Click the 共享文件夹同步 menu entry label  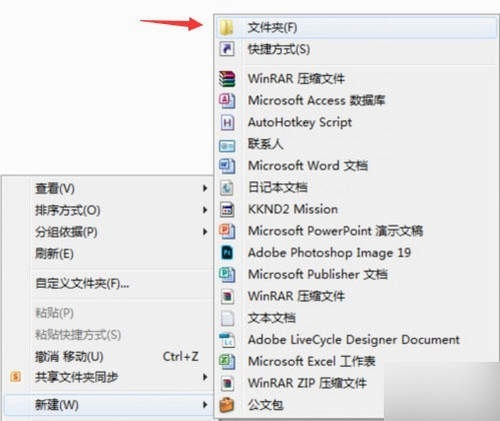pyautogui.click(x=77, y=377)
